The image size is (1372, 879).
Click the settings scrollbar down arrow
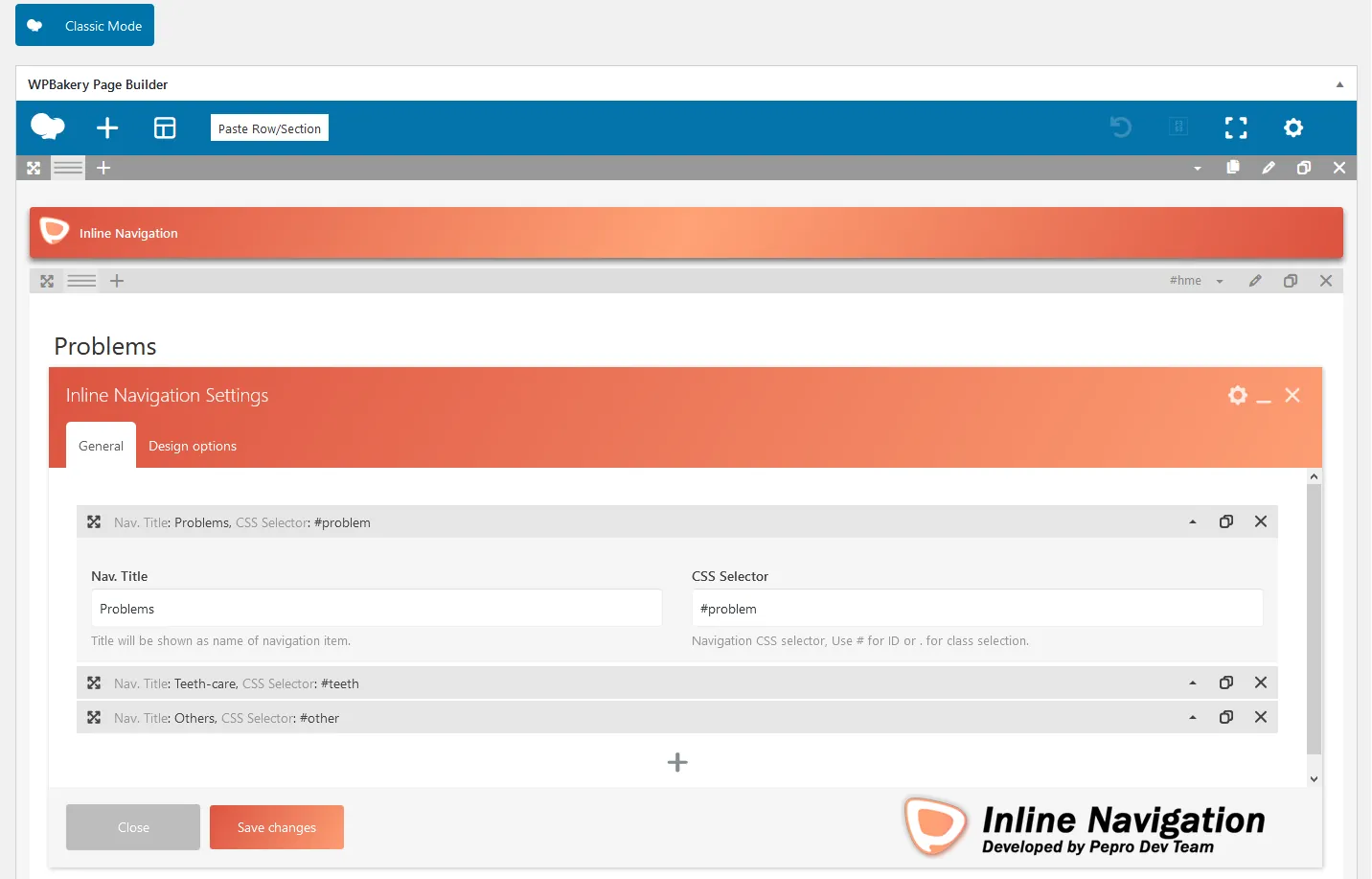click(1314, 779)
